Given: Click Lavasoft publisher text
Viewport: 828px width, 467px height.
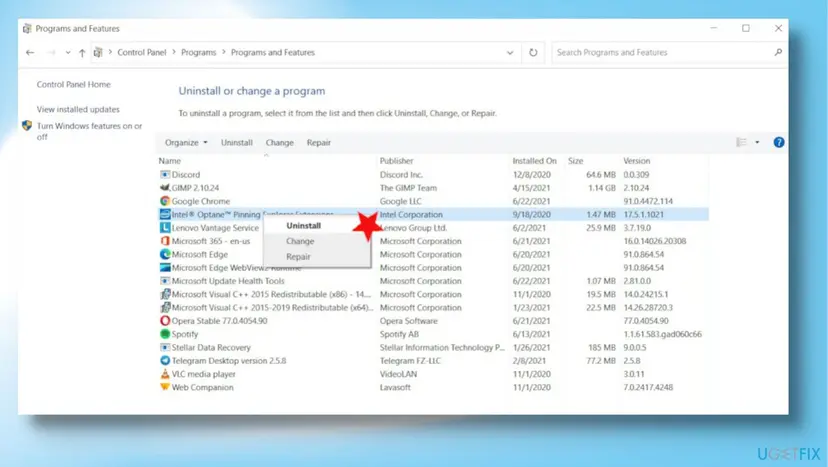Looking at the screenshot, I should 395,387.
